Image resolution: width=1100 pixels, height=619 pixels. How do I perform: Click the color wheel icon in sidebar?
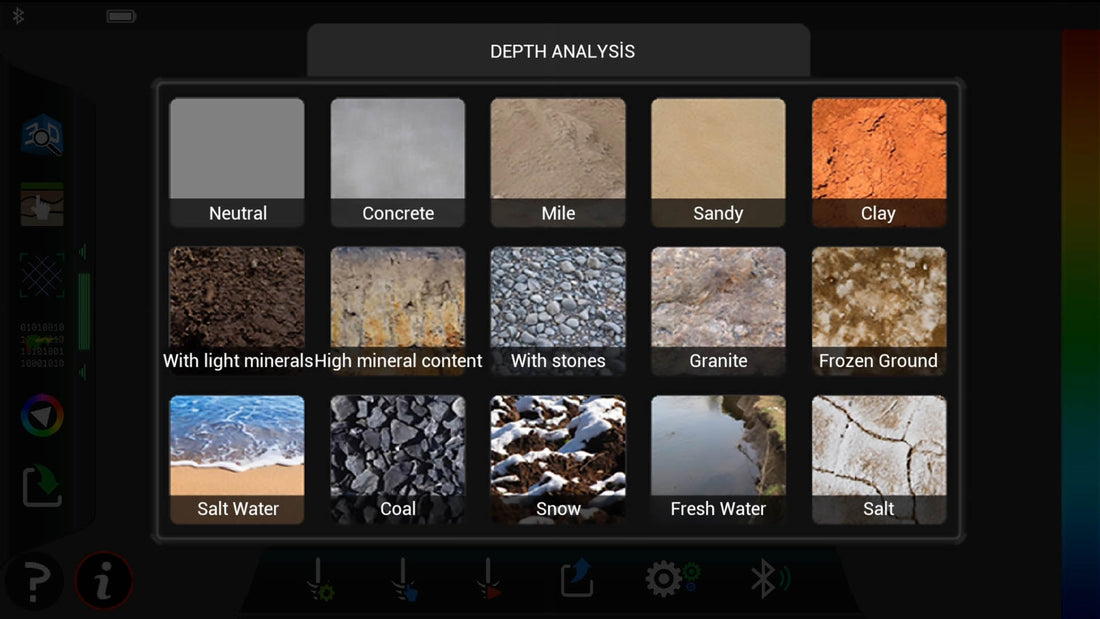point(42,415)
